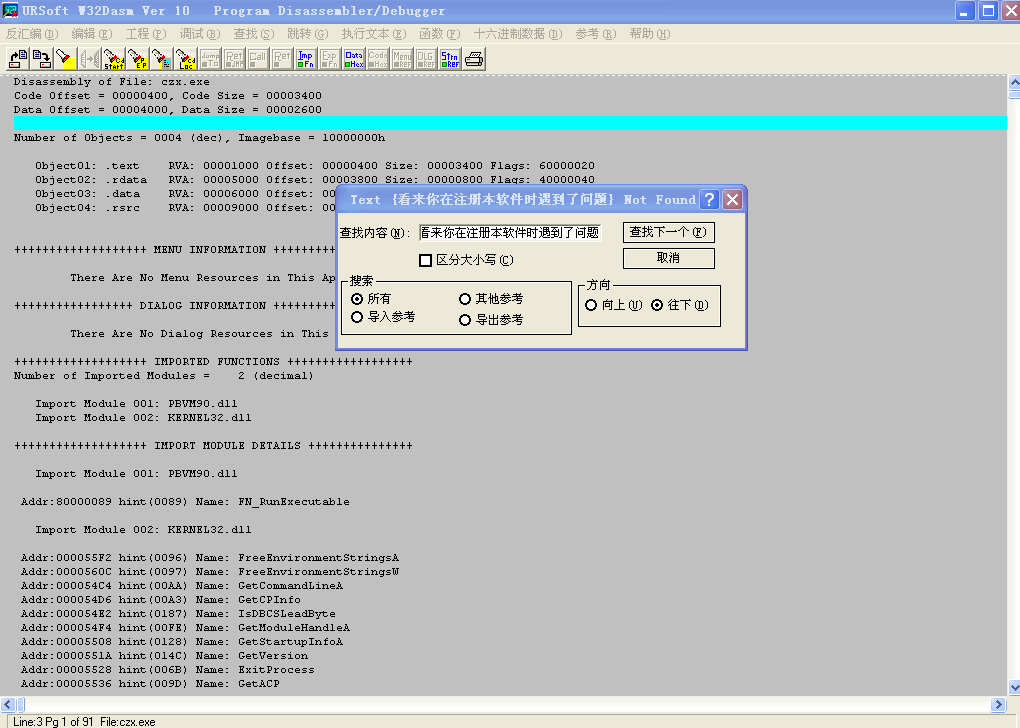This screenshot has width=1020, height=728.
Task: Click the Call toolbar icon
Action: (x=258, y=59)
